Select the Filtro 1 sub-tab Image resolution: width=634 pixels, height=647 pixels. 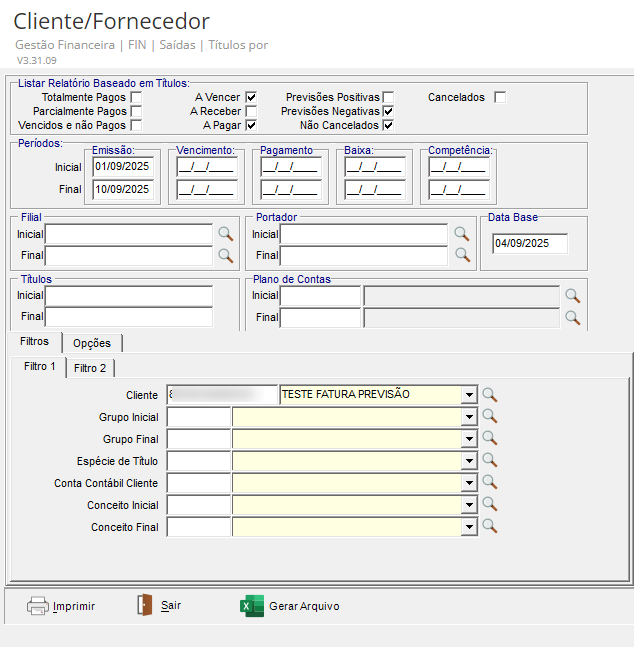[x=39, y=366]
